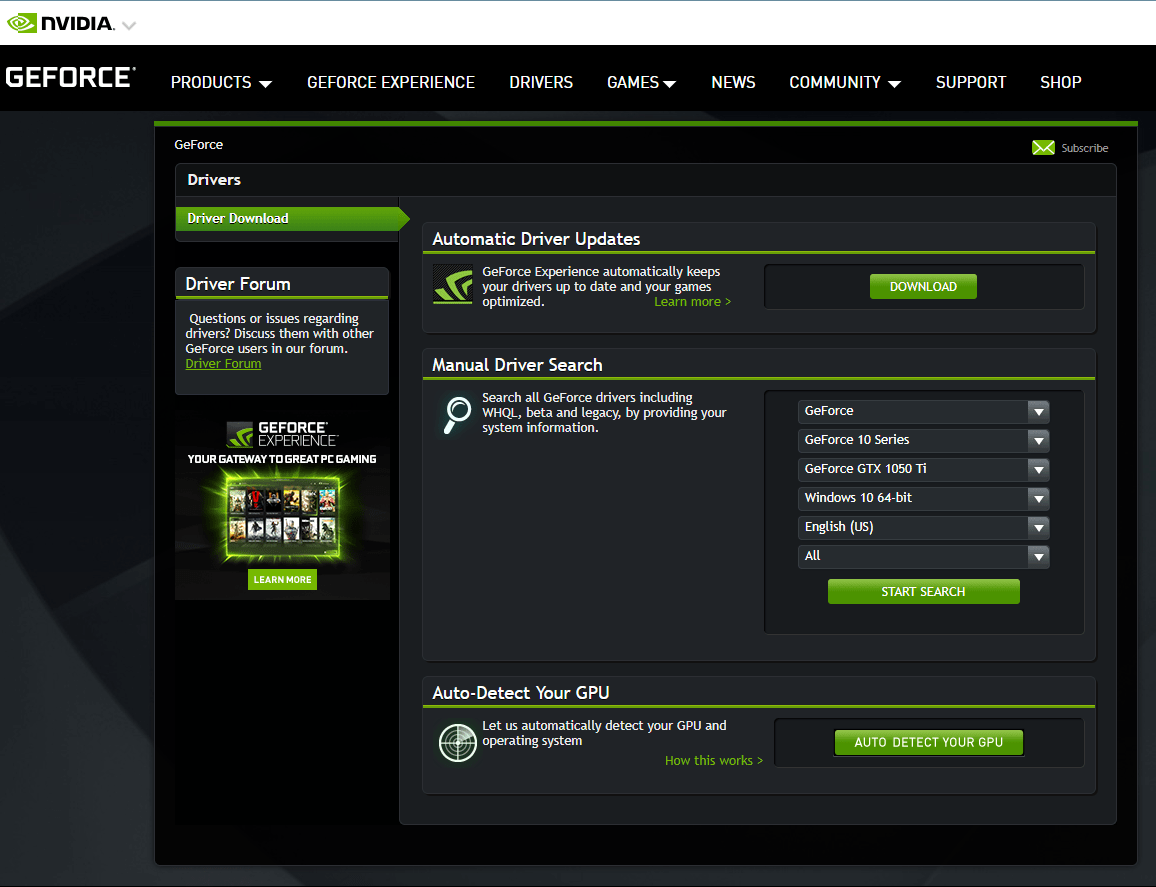The width and height of the screenshot is (1156, 887).
Task: Open the PRODUCTS menu
Action: [221, 83]
